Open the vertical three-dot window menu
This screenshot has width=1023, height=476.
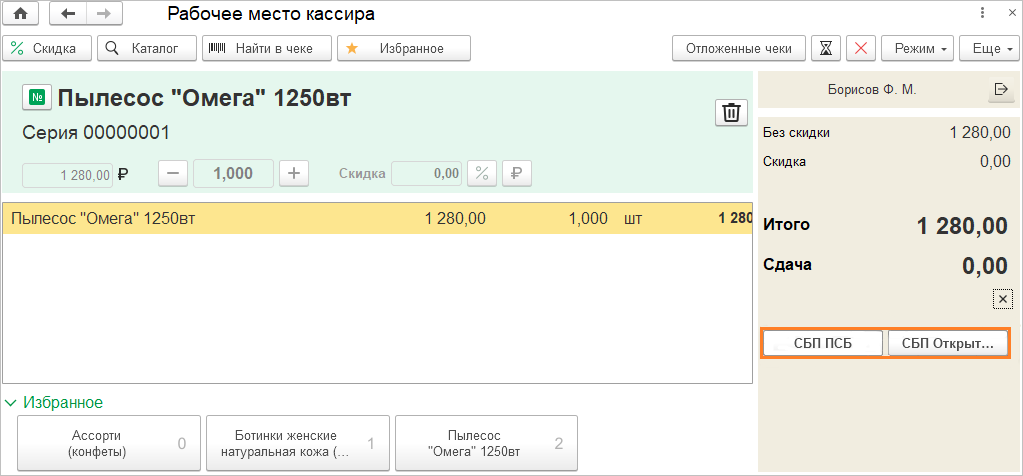[983, 13]
